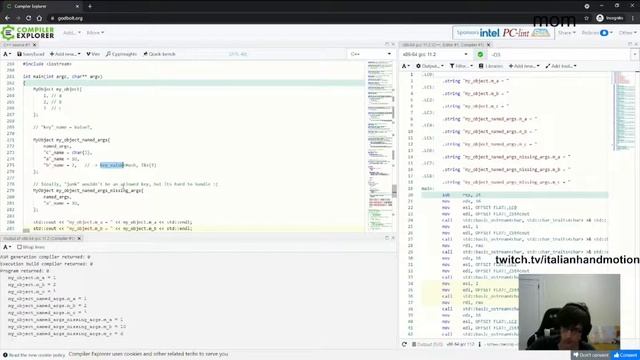Close the Compiler Explorer browser tab
This screenshot has width=640, height=360.
coord(78,6)
